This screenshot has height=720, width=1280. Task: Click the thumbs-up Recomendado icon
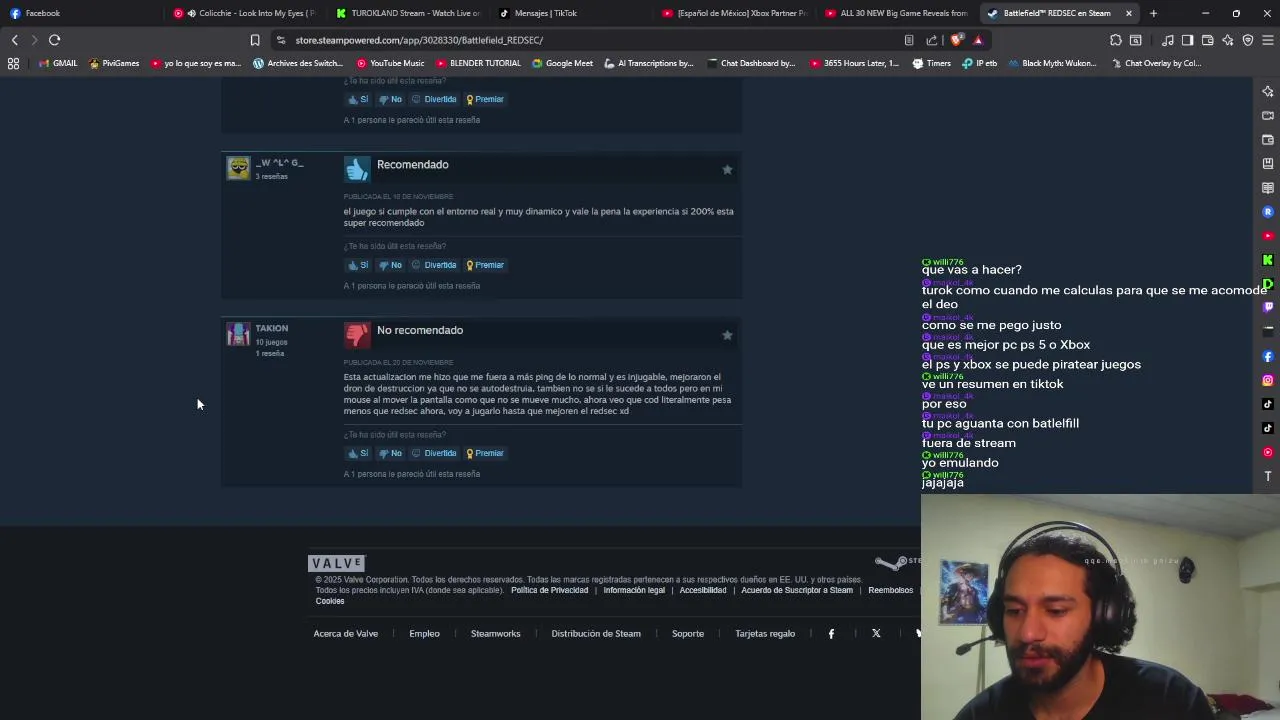tap(357, 169)
